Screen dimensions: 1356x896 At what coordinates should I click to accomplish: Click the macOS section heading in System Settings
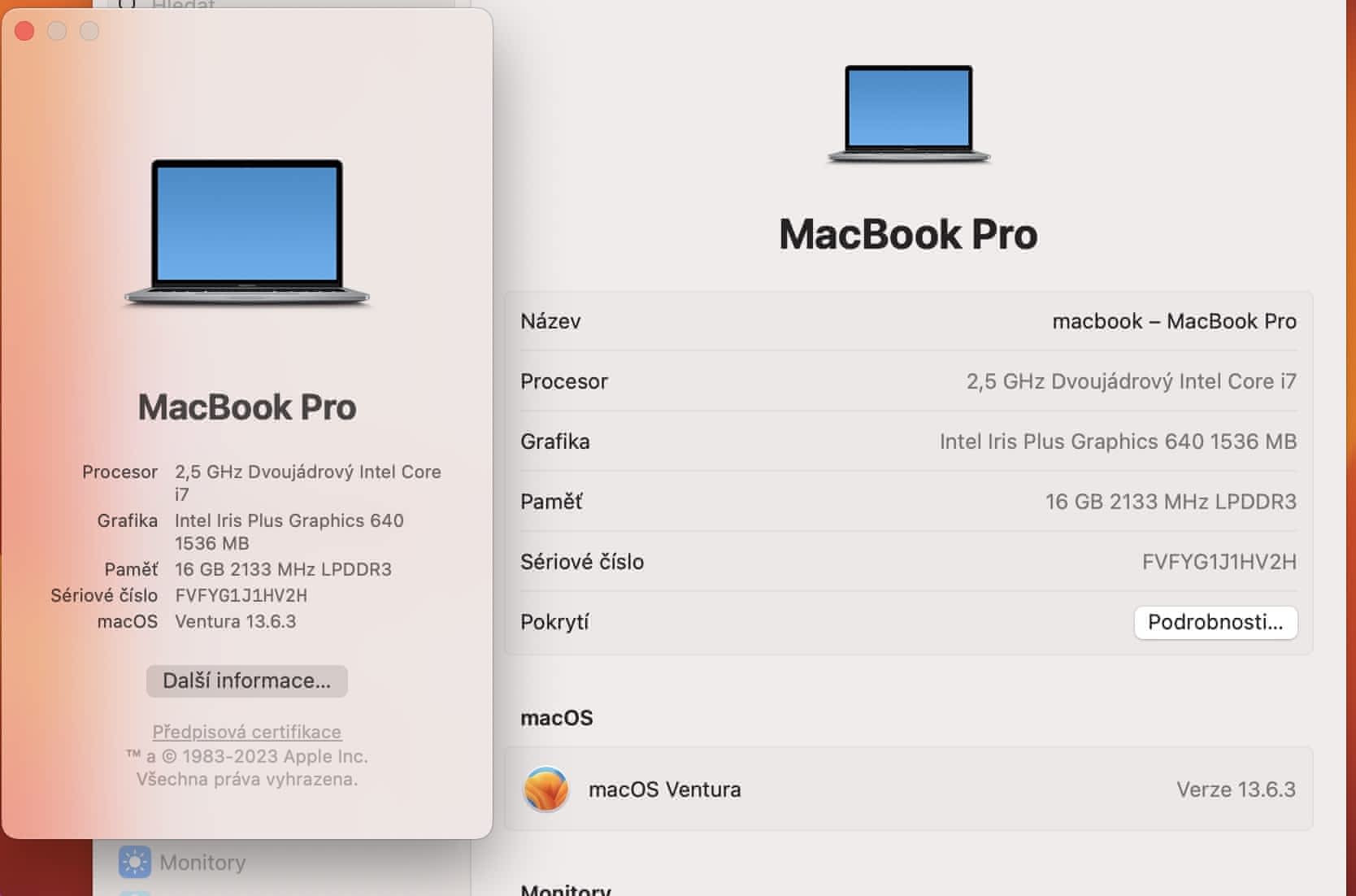coord(557,718)
